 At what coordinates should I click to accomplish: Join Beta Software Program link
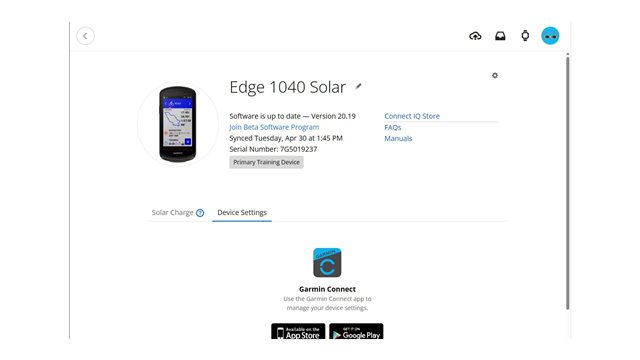coord(274,127)
